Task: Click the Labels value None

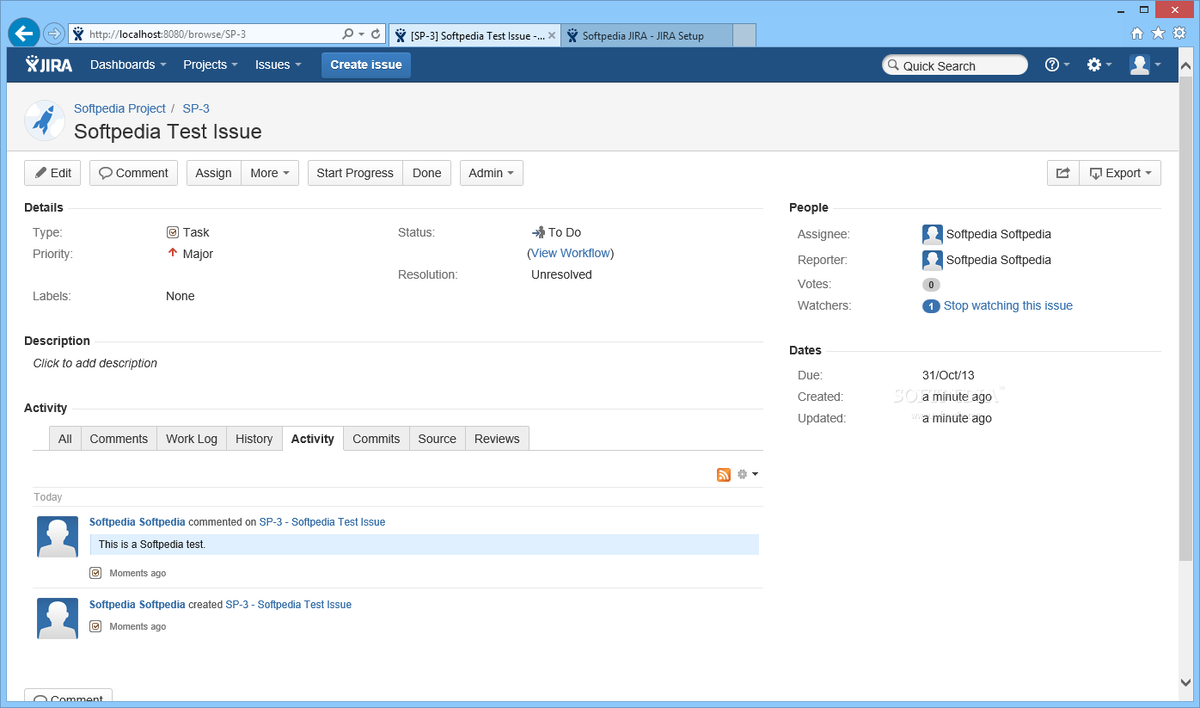Action: pyautogui.click(x=180, y=297)
